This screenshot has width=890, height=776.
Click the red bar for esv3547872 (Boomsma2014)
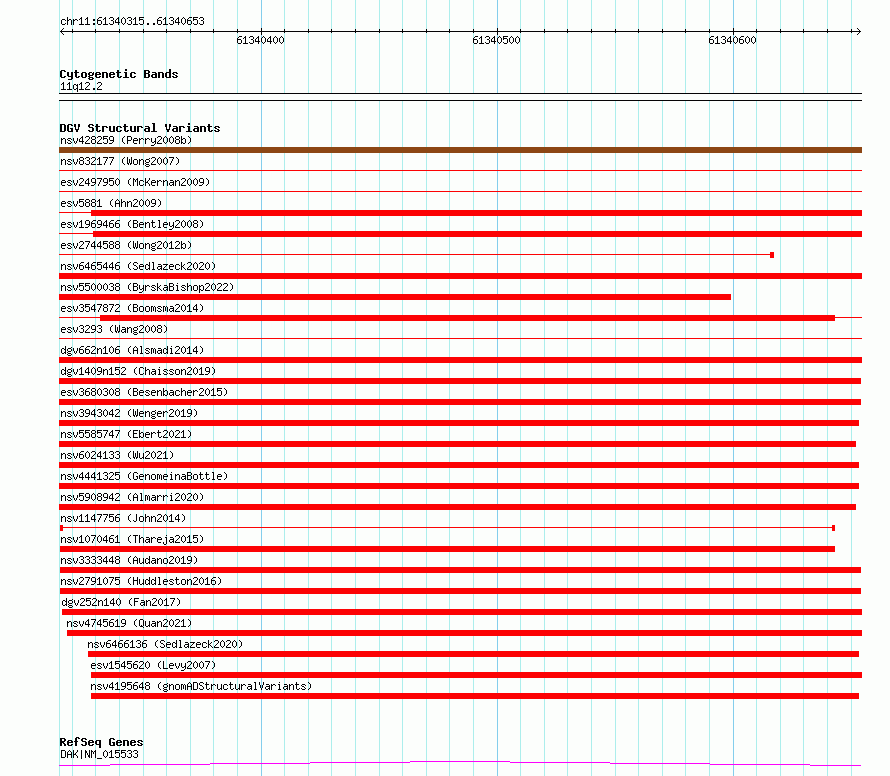pyautogui.click(x=467, y=318)
